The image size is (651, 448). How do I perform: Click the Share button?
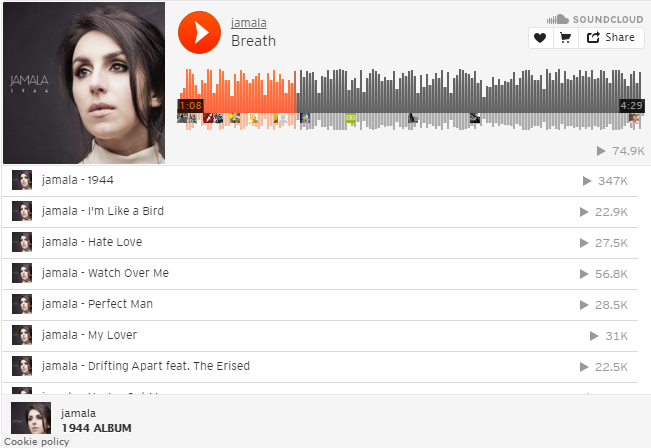[x=611, y=38]
